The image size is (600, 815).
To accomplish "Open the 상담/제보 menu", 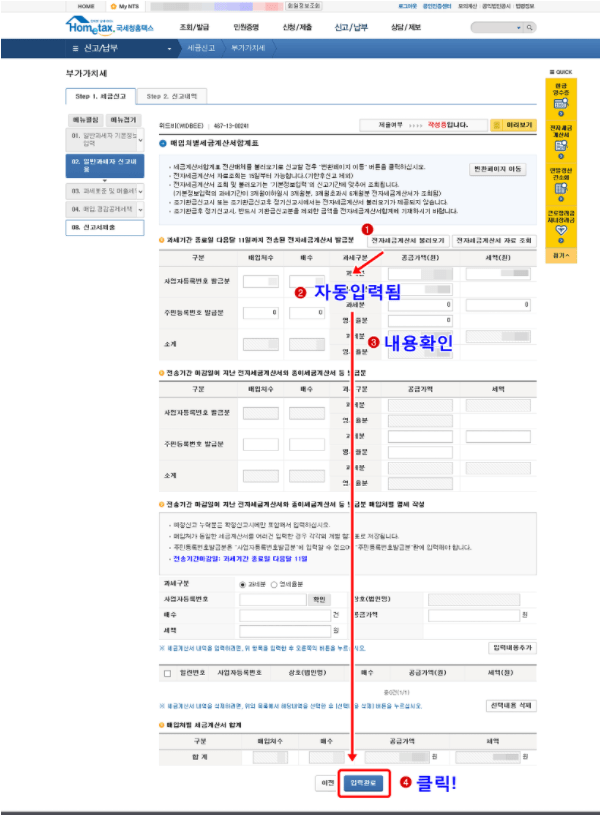I will point(406,27).
